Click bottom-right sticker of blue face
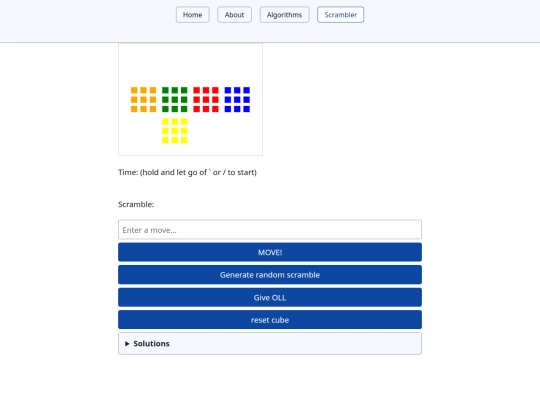540x405 pixels. coord(247,109)
